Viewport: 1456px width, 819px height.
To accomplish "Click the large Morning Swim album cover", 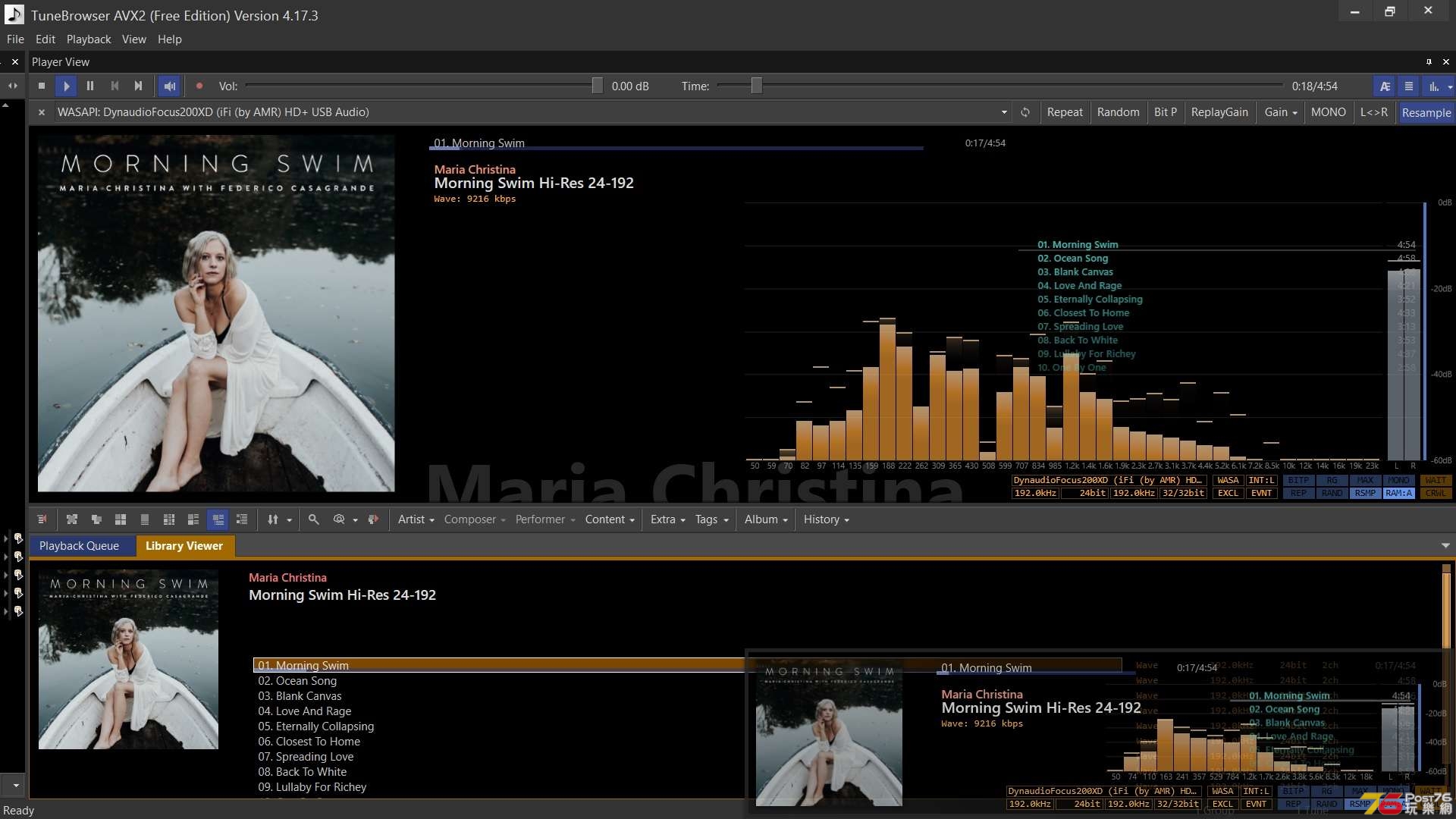I will point(216,313).
